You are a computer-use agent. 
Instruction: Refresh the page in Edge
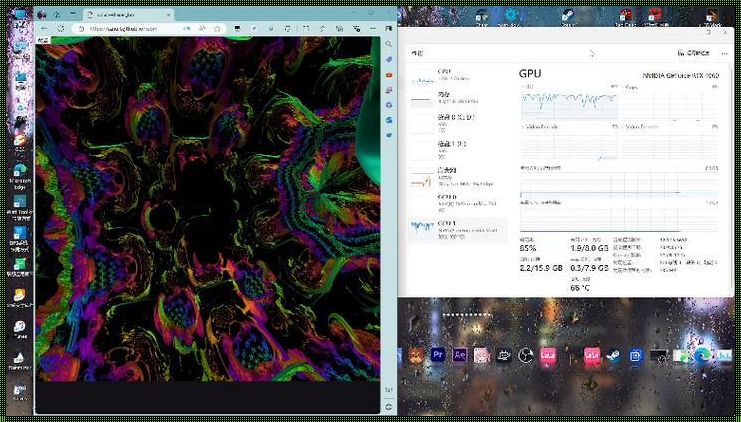coord(60,29)
